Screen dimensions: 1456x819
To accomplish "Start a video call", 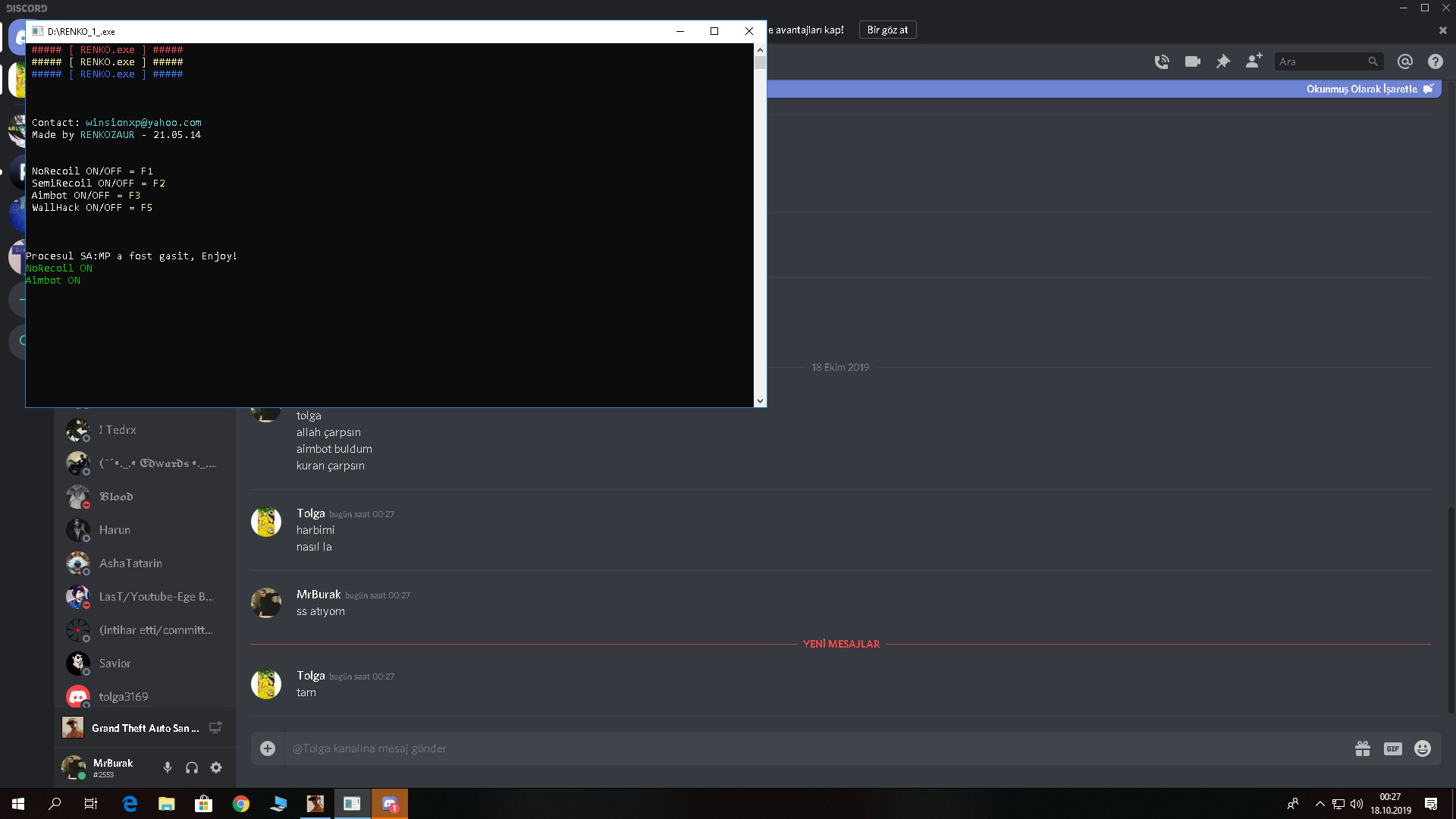I will click(x=1192, y=61).
